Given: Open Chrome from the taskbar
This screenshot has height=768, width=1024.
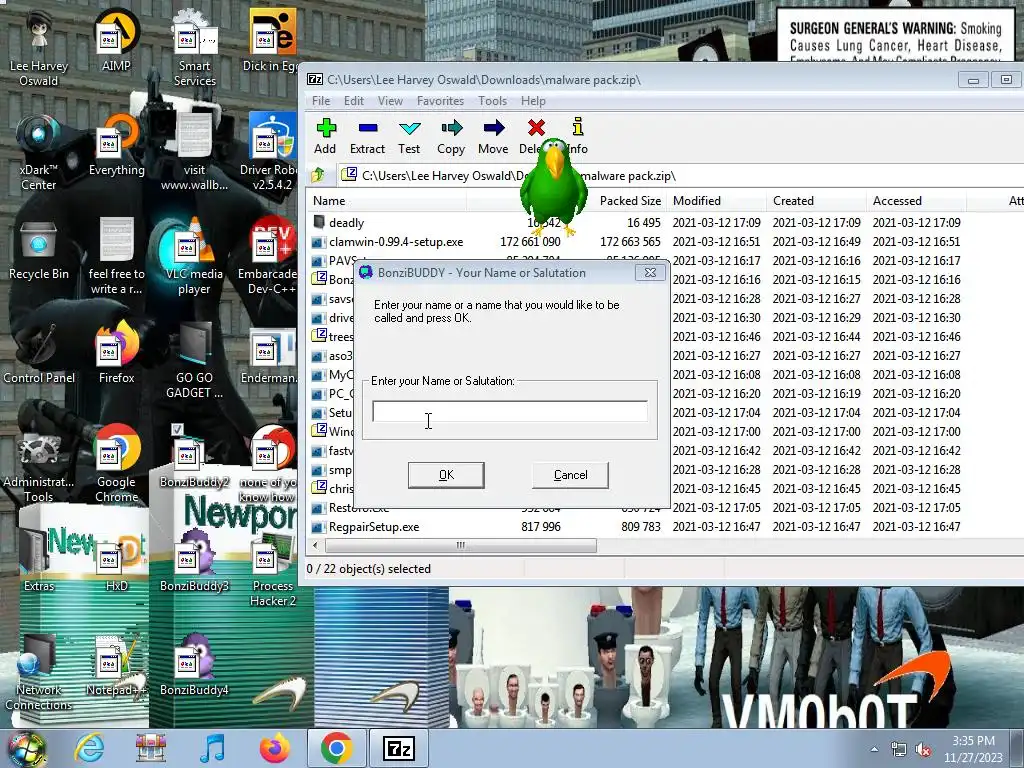Looking at the screenshot, I should point(337,748).
